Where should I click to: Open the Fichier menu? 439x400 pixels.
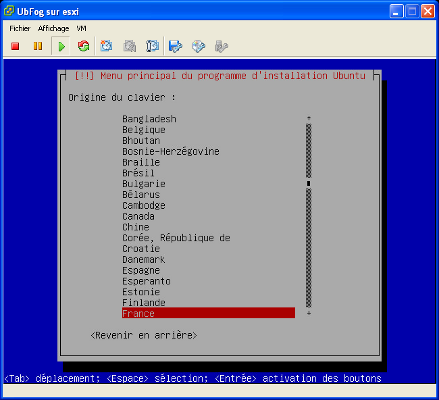click(20, 28)
